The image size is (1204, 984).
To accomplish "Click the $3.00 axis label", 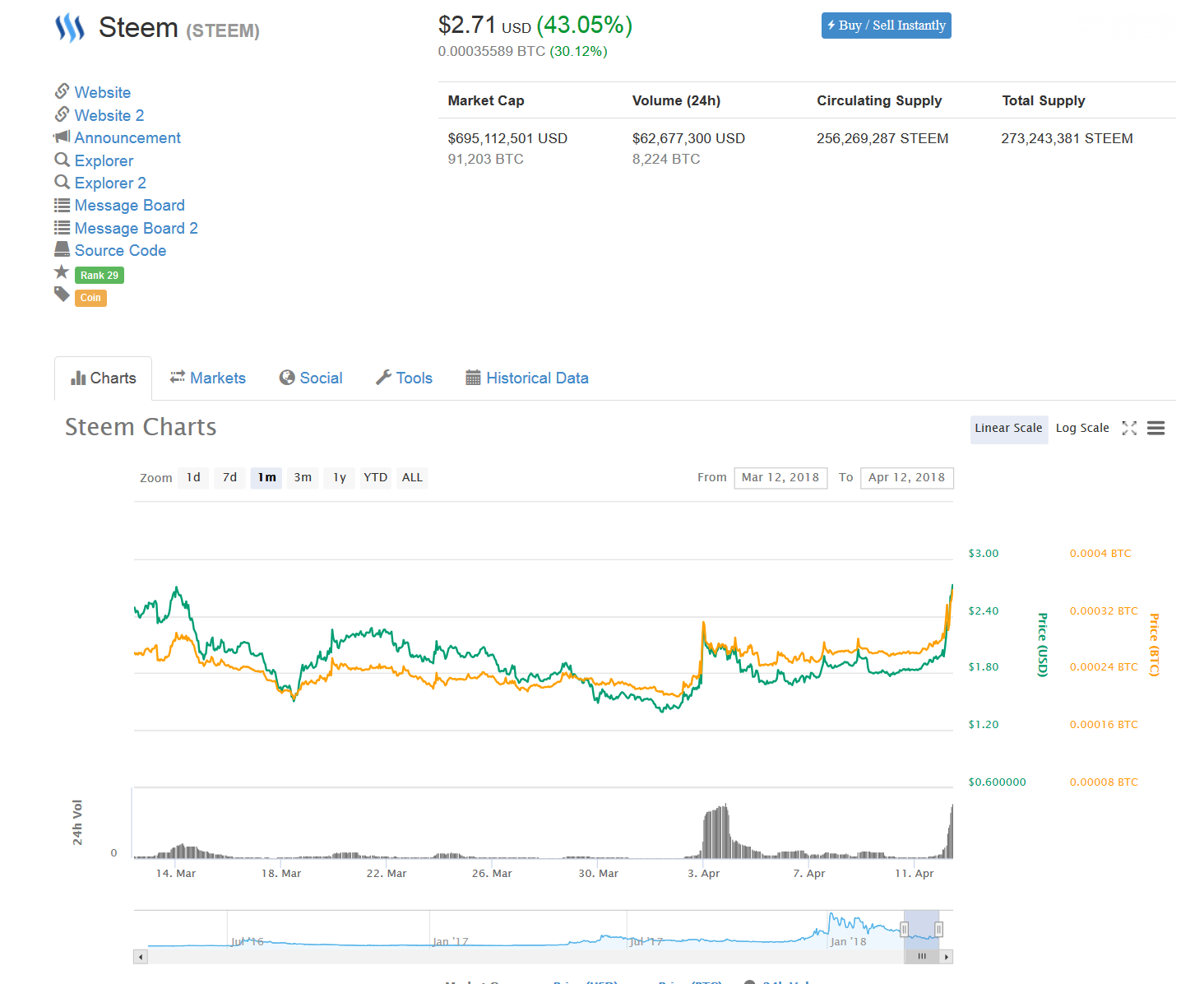I will tap(984, 554).
